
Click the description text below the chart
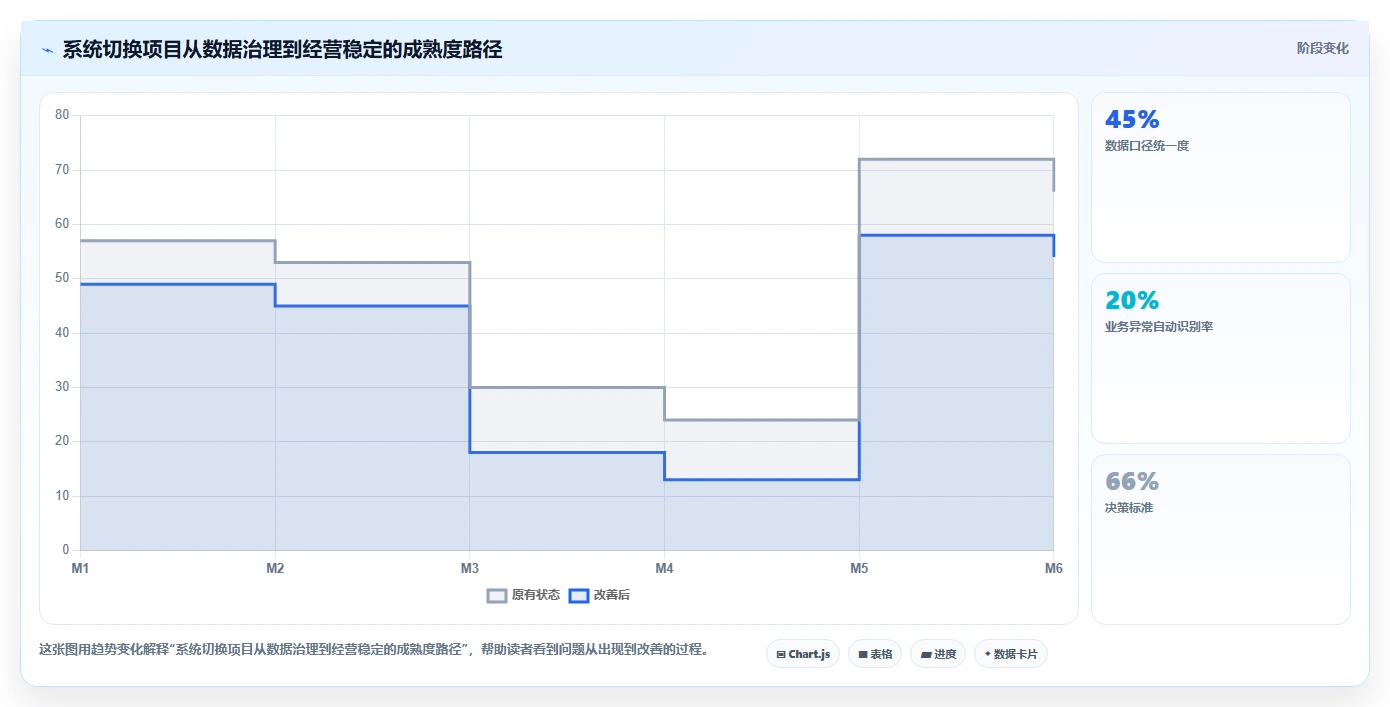tap(374, 649)
